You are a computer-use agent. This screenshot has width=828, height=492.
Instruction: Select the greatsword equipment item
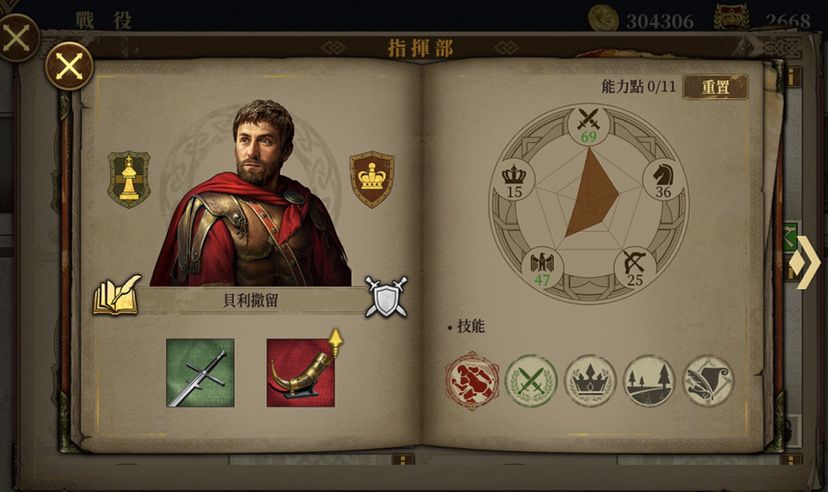pyautogui.click(x=200, y=373)
